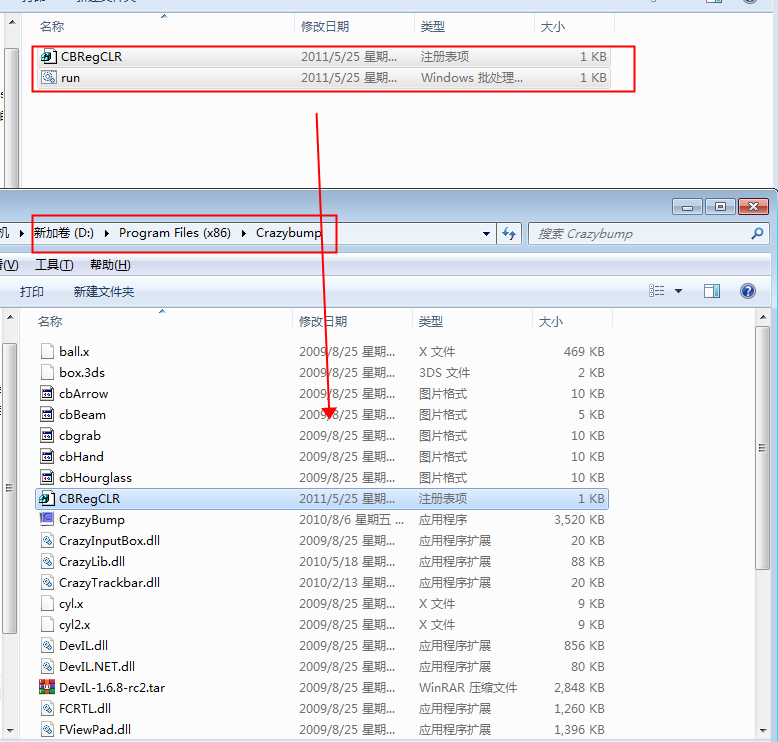Select Program Files (x86) in the breadcrumb
Screen dimensions: 778x742
175,233
